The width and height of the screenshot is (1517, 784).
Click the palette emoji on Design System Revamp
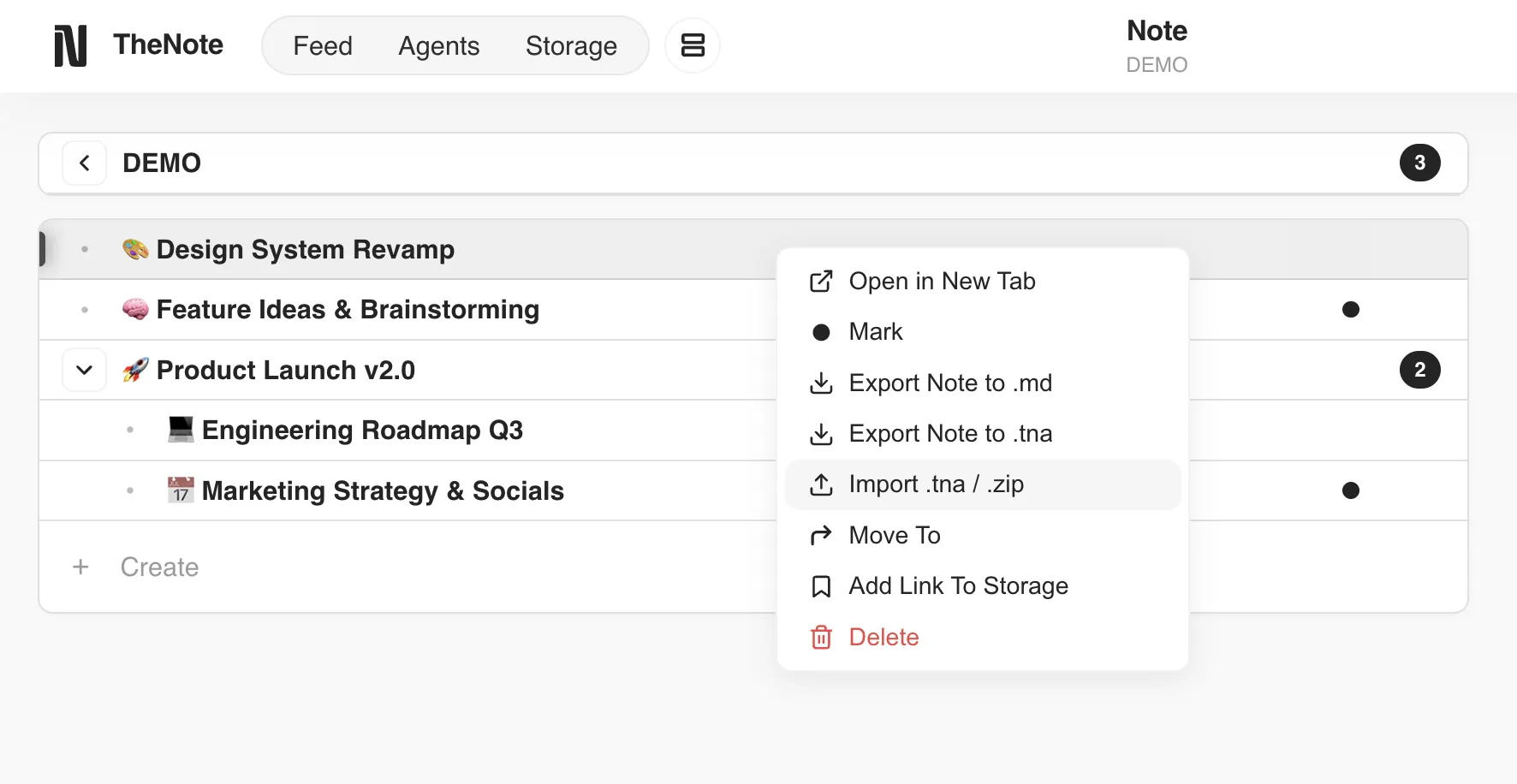[x=135, y=249]
